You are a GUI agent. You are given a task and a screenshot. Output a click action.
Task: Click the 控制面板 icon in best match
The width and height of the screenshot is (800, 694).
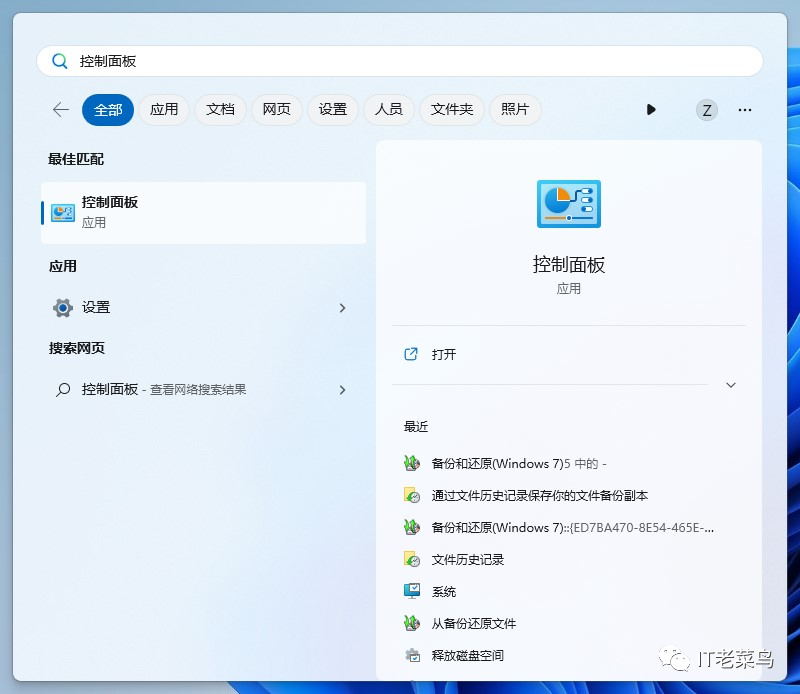tap(63, 213)
